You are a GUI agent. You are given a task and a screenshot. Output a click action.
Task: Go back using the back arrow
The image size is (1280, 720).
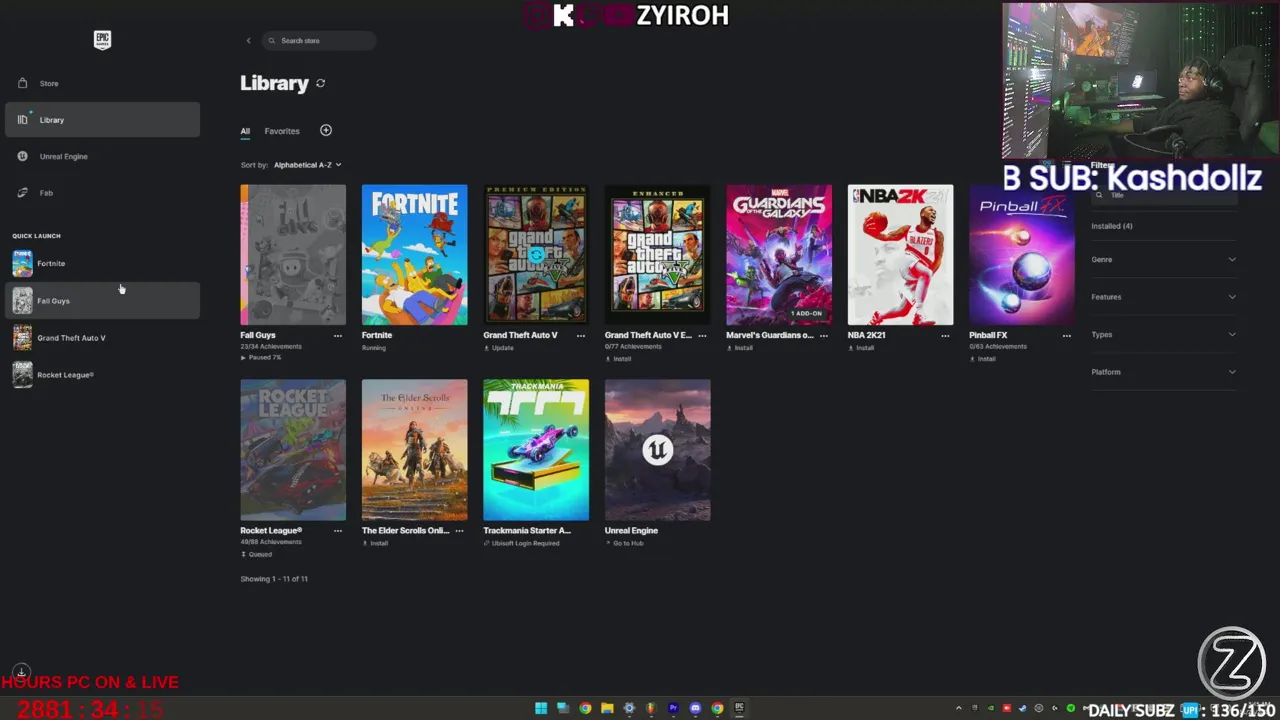(248, 41)
